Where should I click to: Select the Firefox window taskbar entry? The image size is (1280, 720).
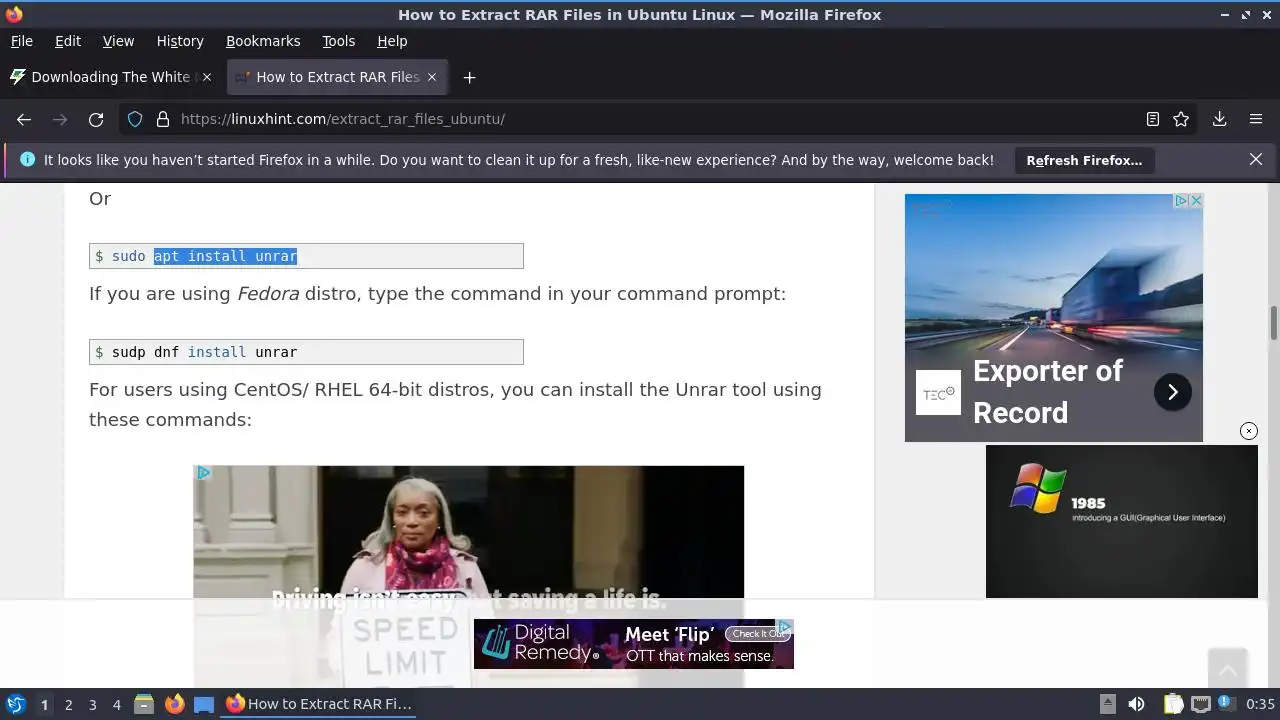coord(318,704)
